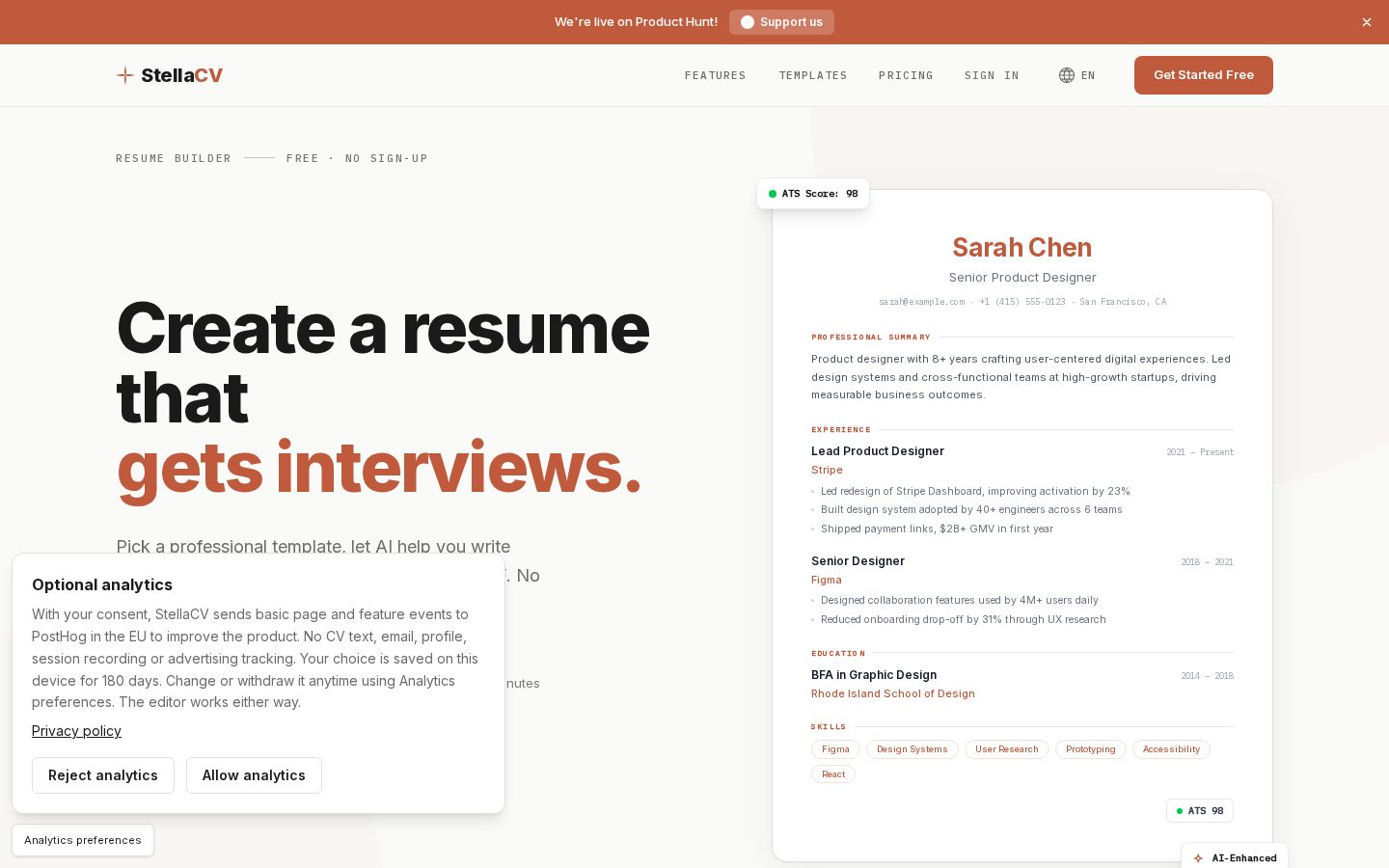Image resolution: width=1389 pixels, height=868 pixels.
Task: Click the User Research skill tag
Action: (1007, 749)
